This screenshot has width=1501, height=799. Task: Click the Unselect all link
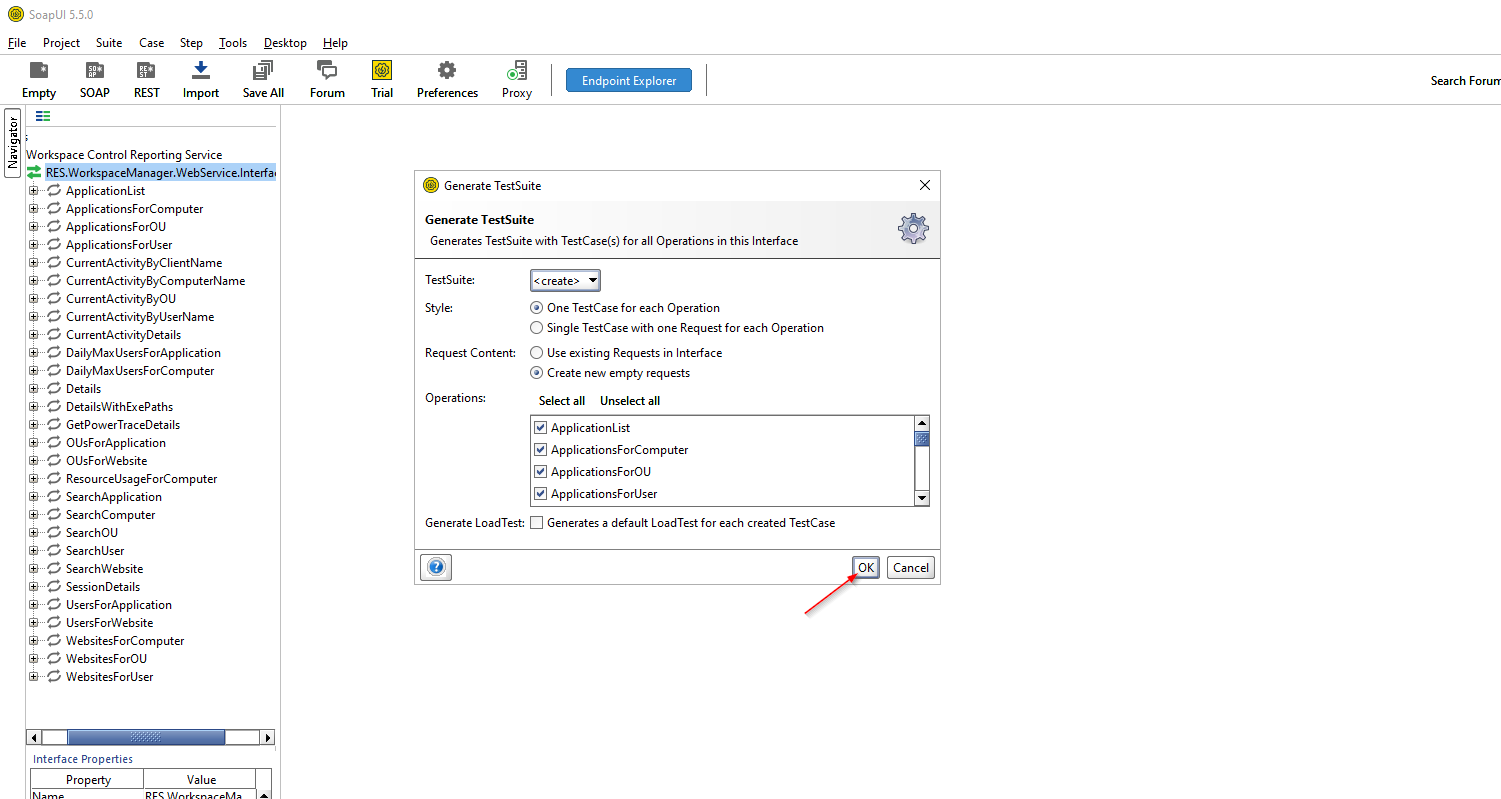pyautogui.click(x=629, y=400)
